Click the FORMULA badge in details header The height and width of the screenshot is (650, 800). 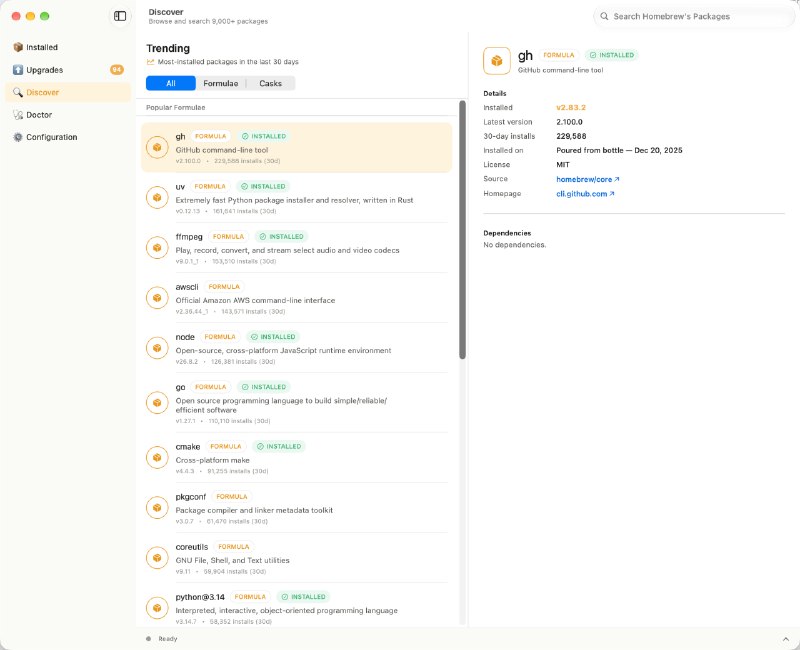(559, 55)
